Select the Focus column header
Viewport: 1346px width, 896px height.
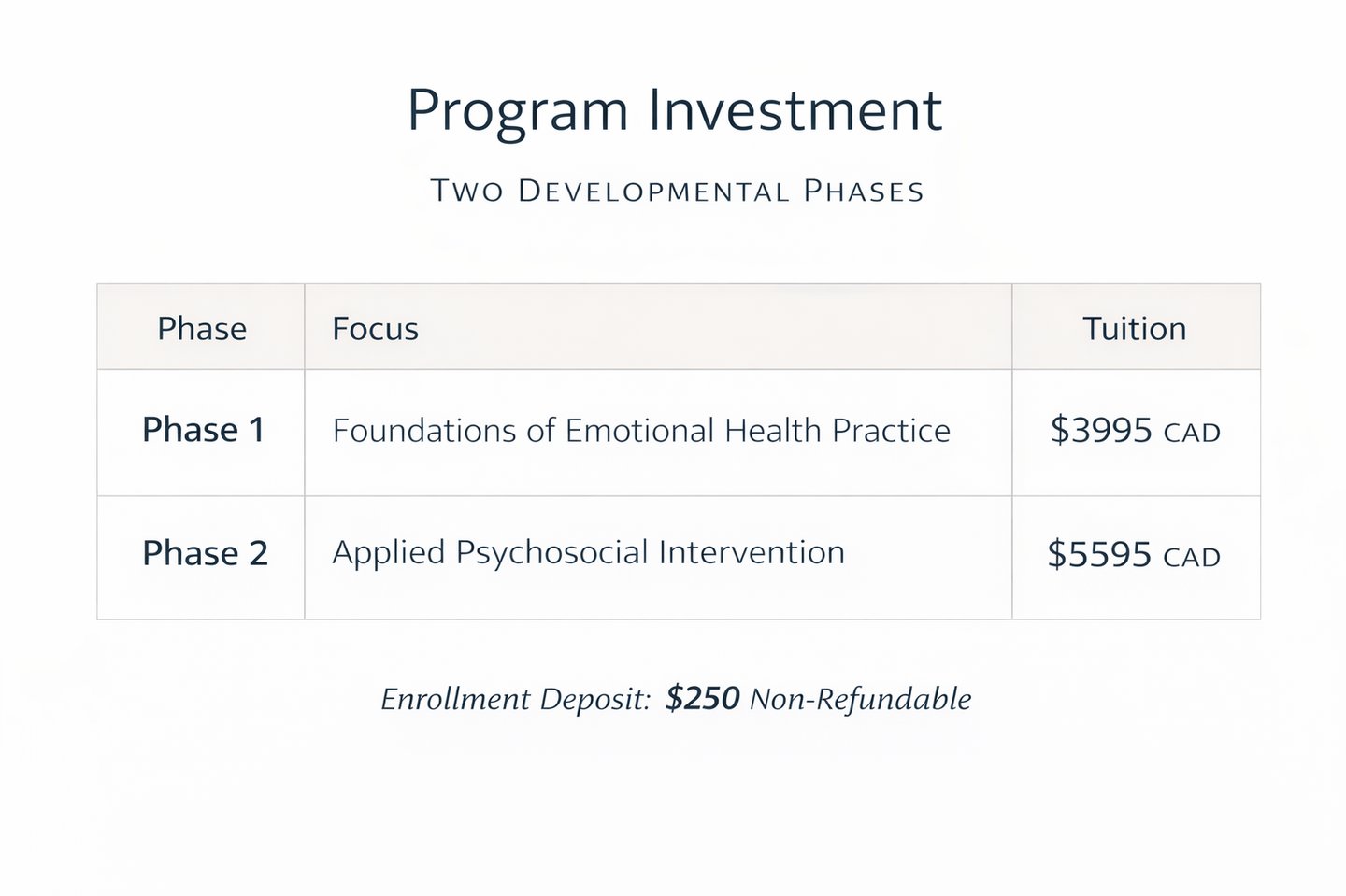coord(375,329)
